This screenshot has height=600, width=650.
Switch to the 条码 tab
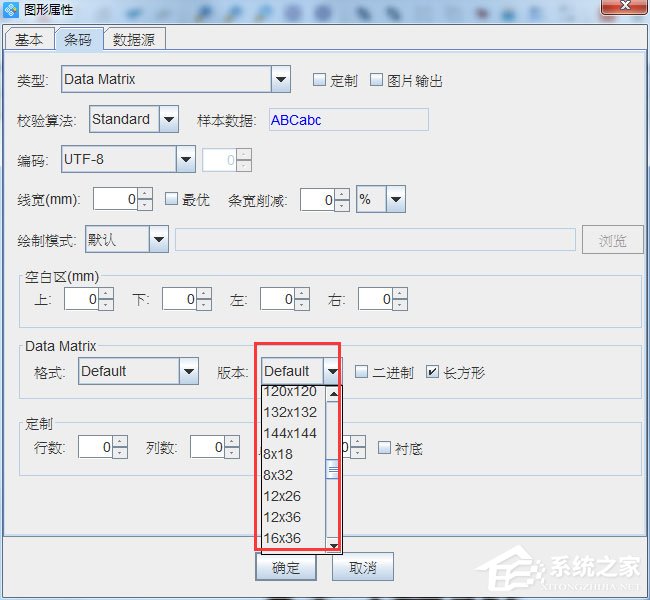(x=78, y=39)
